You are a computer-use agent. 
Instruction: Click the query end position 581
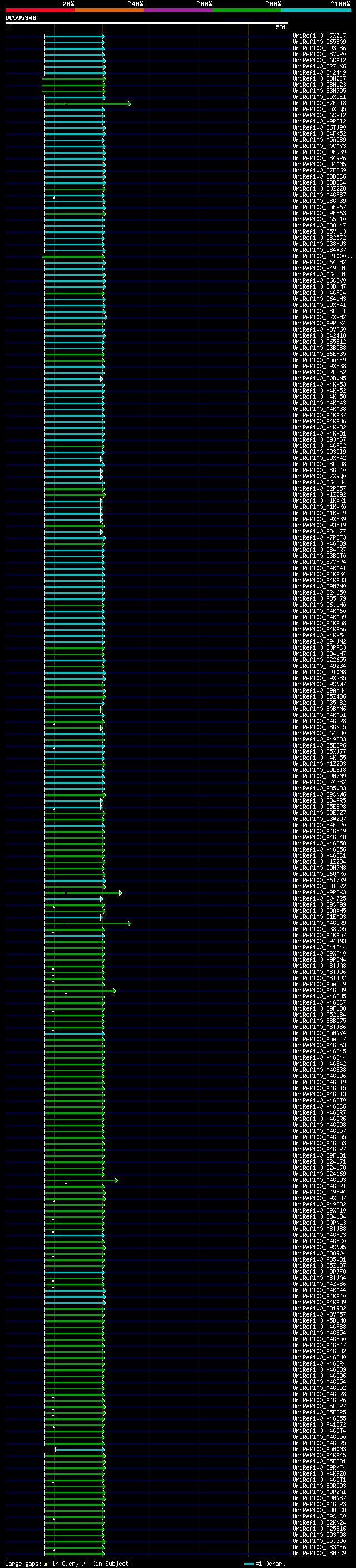[x=281, y=27]
